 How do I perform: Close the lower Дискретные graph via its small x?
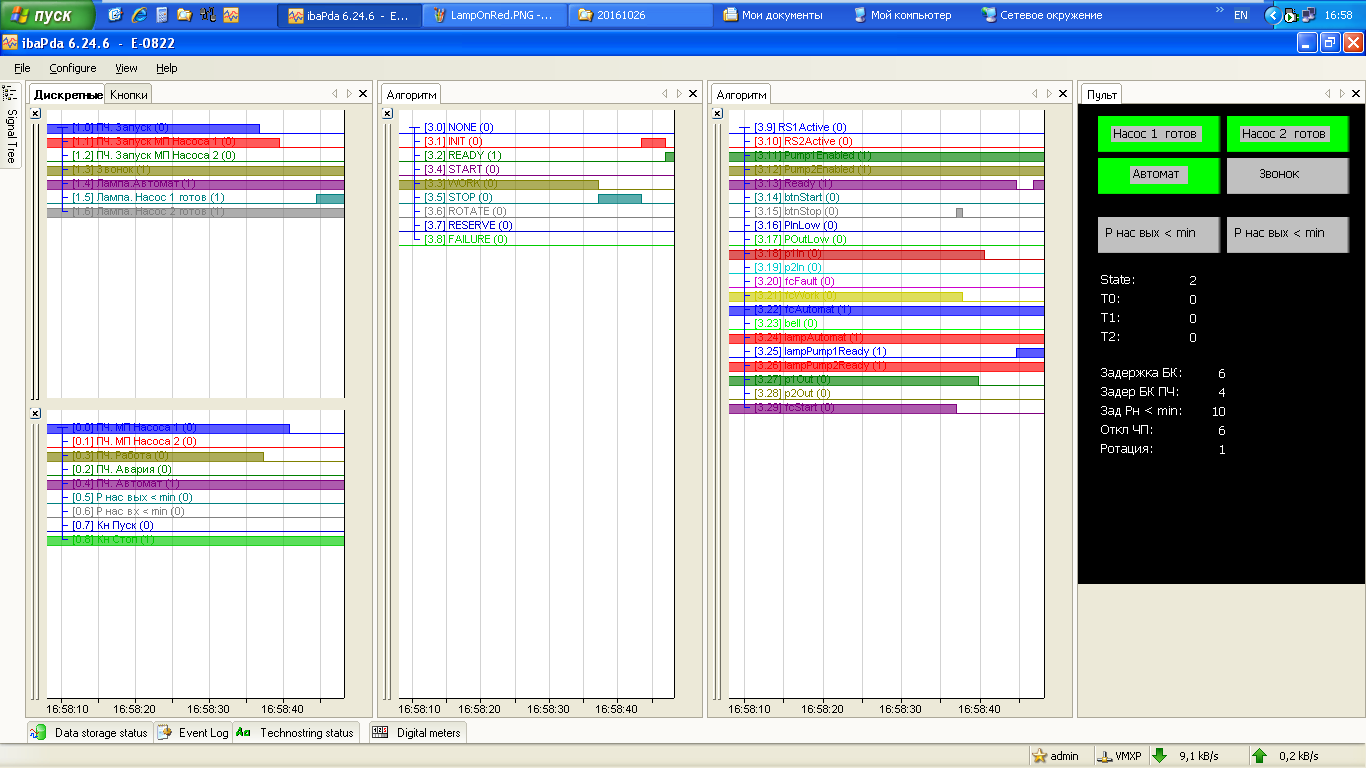(x=36, y=413)
